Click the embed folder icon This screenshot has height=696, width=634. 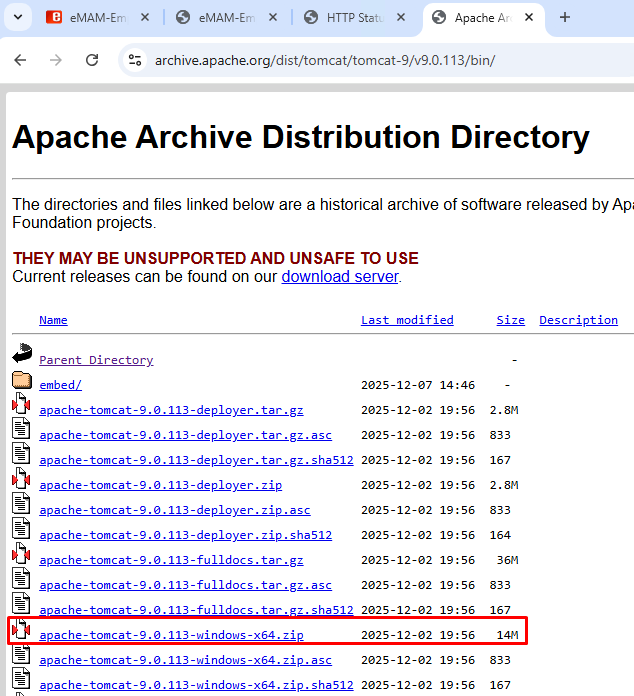[22, 380]
